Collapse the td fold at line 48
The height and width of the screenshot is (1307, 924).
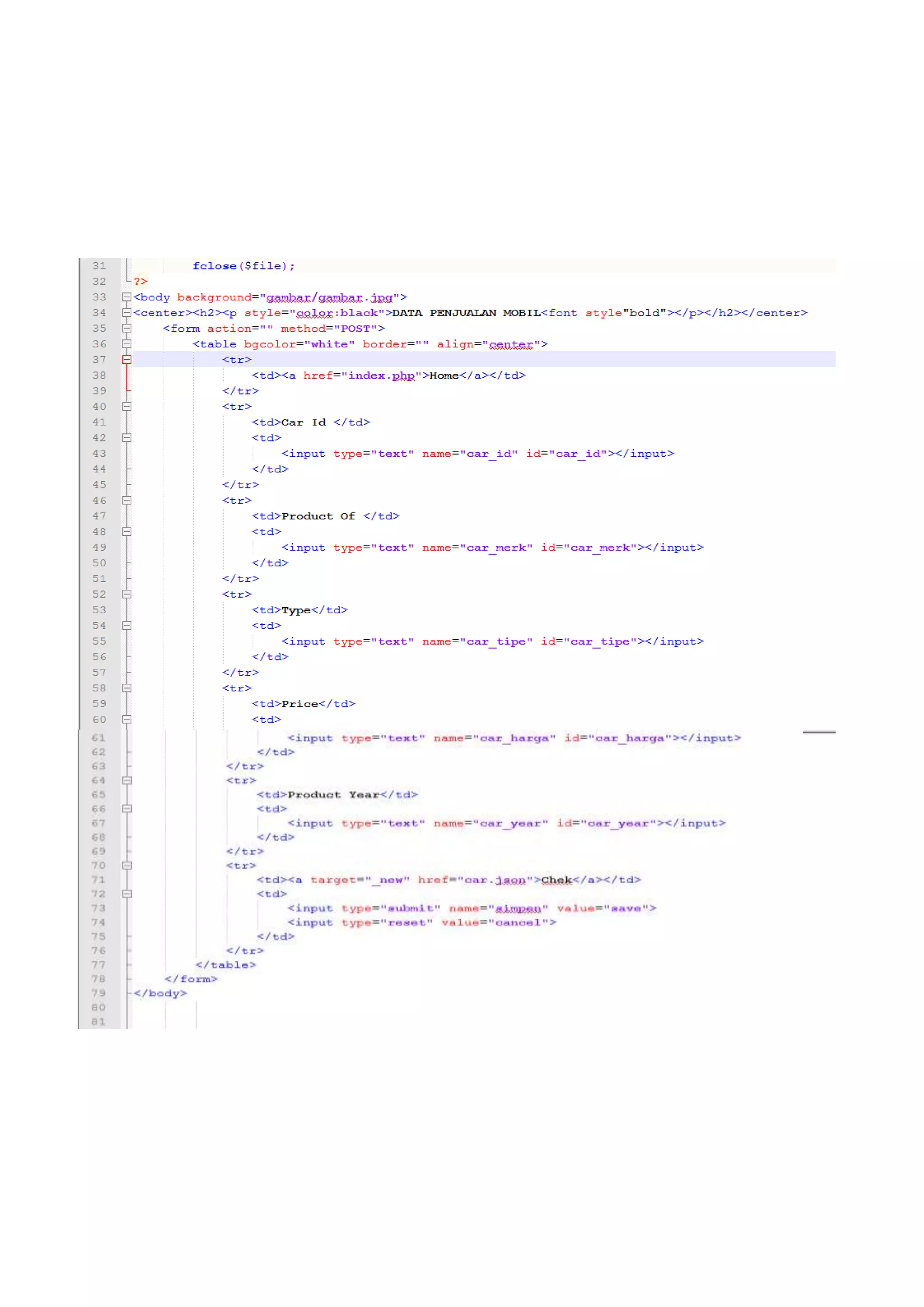pos(127,532)
